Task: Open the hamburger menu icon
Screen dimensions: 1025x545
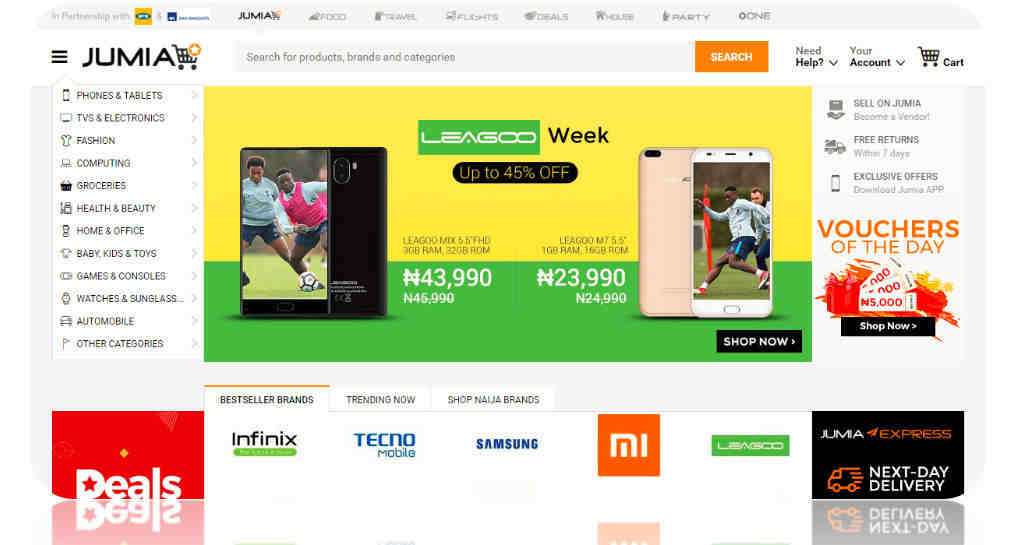Action: [x=59, y=58]
